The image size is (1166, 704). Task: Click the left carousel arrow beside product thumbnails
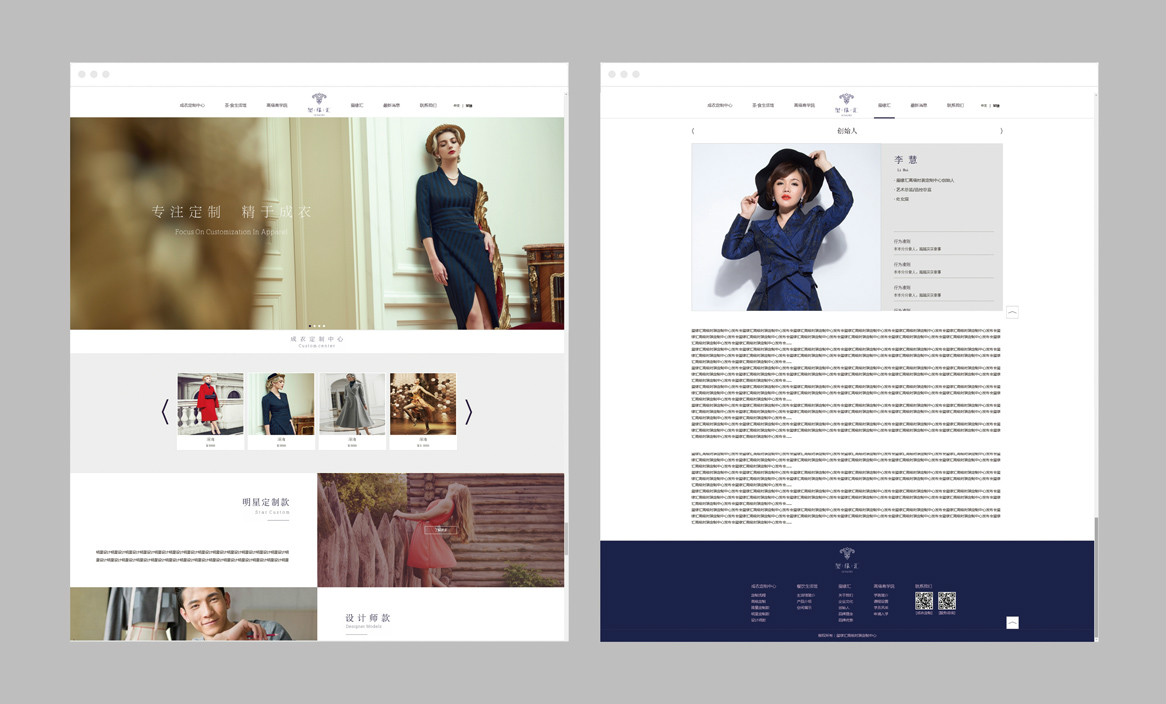(x=165, y=411)
